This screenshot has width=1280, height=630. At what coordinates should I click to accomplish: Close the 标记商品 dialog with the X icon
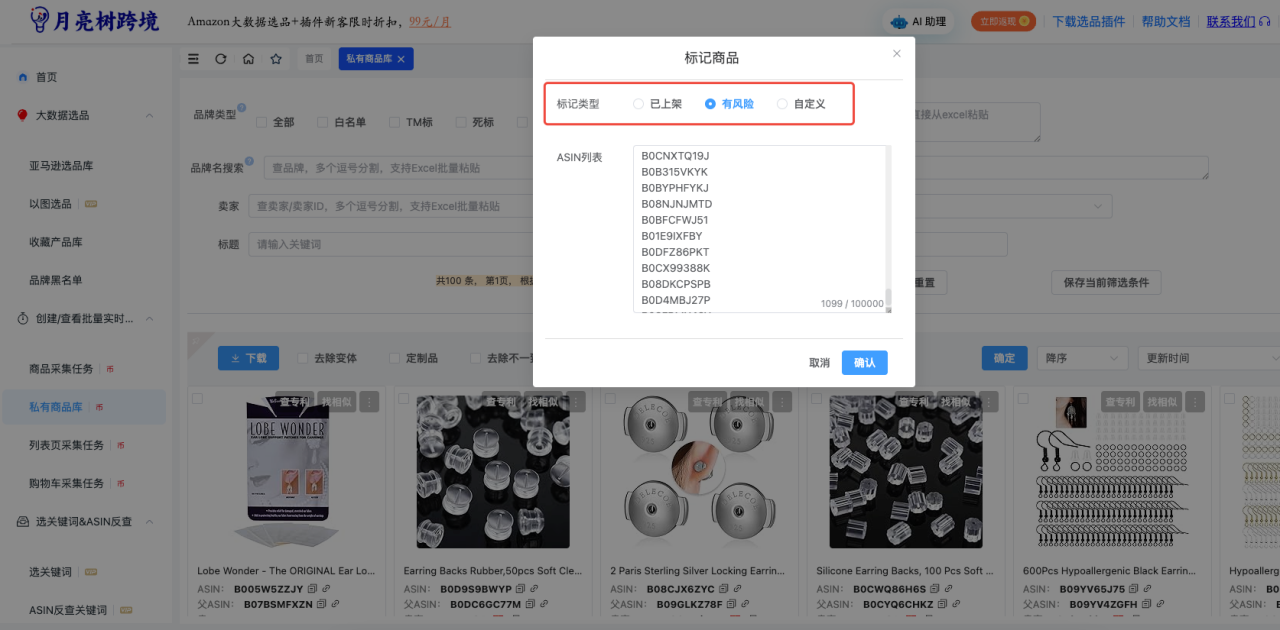coord(896,53)
